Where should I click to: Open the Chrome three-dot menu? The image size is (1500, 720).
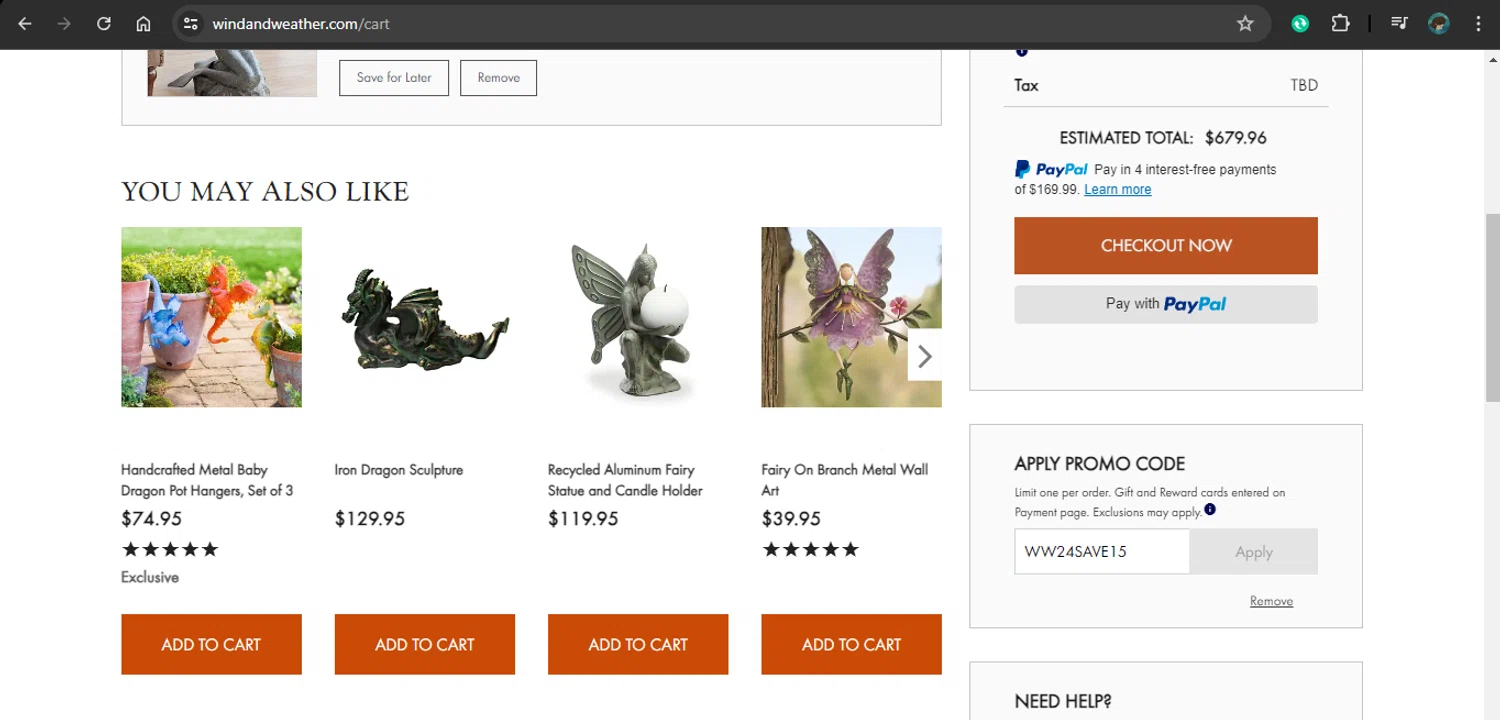pos(1478,24)
